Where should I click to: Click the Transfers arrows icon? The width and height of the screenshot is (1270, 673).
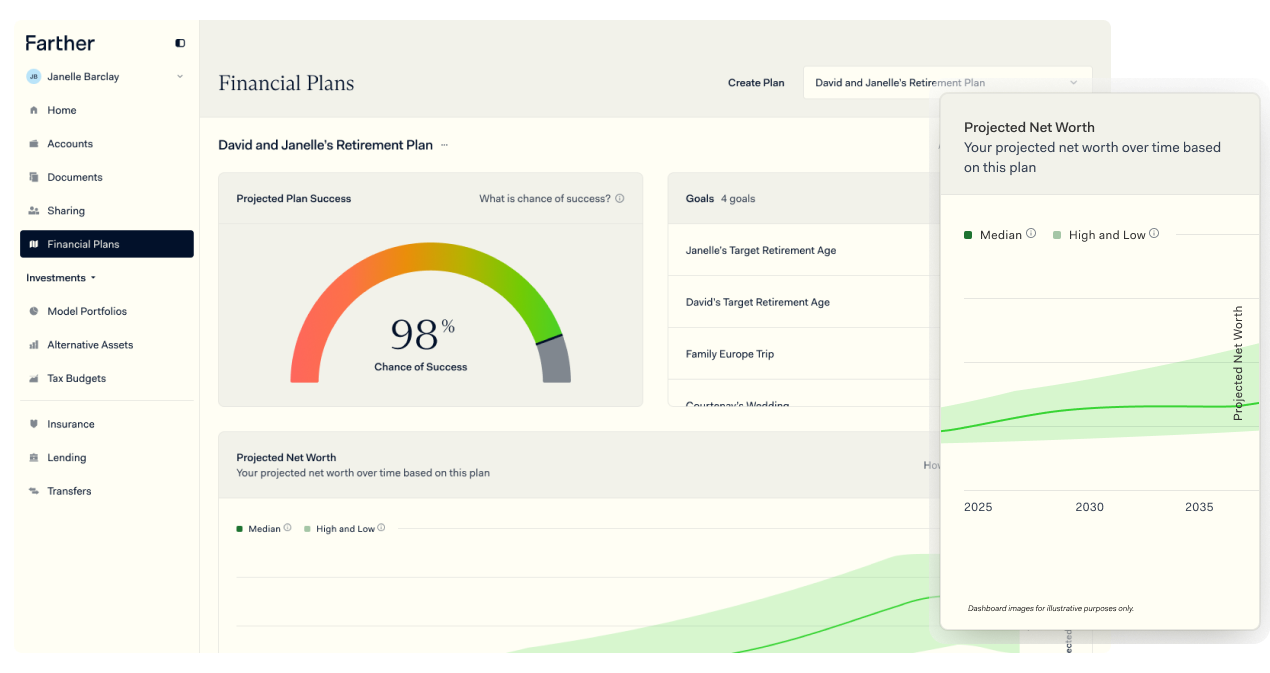click(34, 491)
